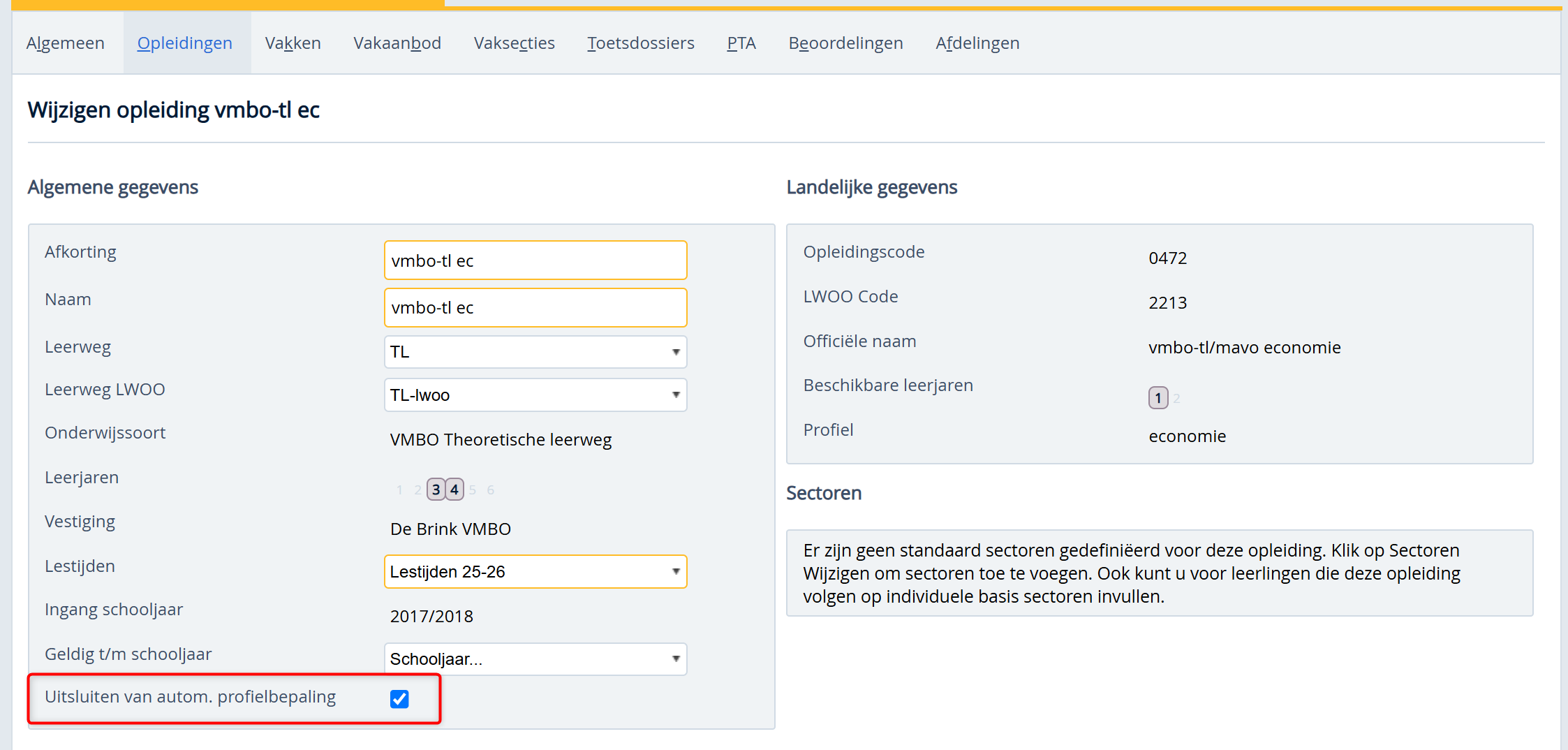Toggle leerjaar 4 badge in Leerjaren
1568x750 pixels.
[x=454, y=490]
